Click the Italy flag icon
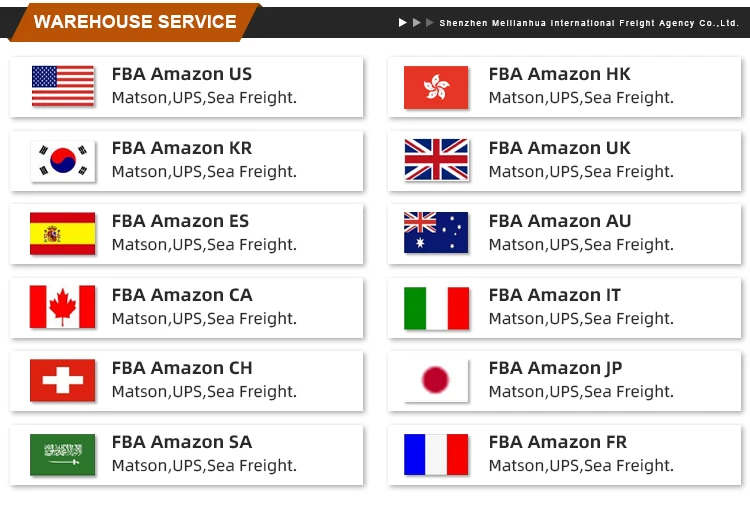Viewport: 750px width, 510px height. 436,308
